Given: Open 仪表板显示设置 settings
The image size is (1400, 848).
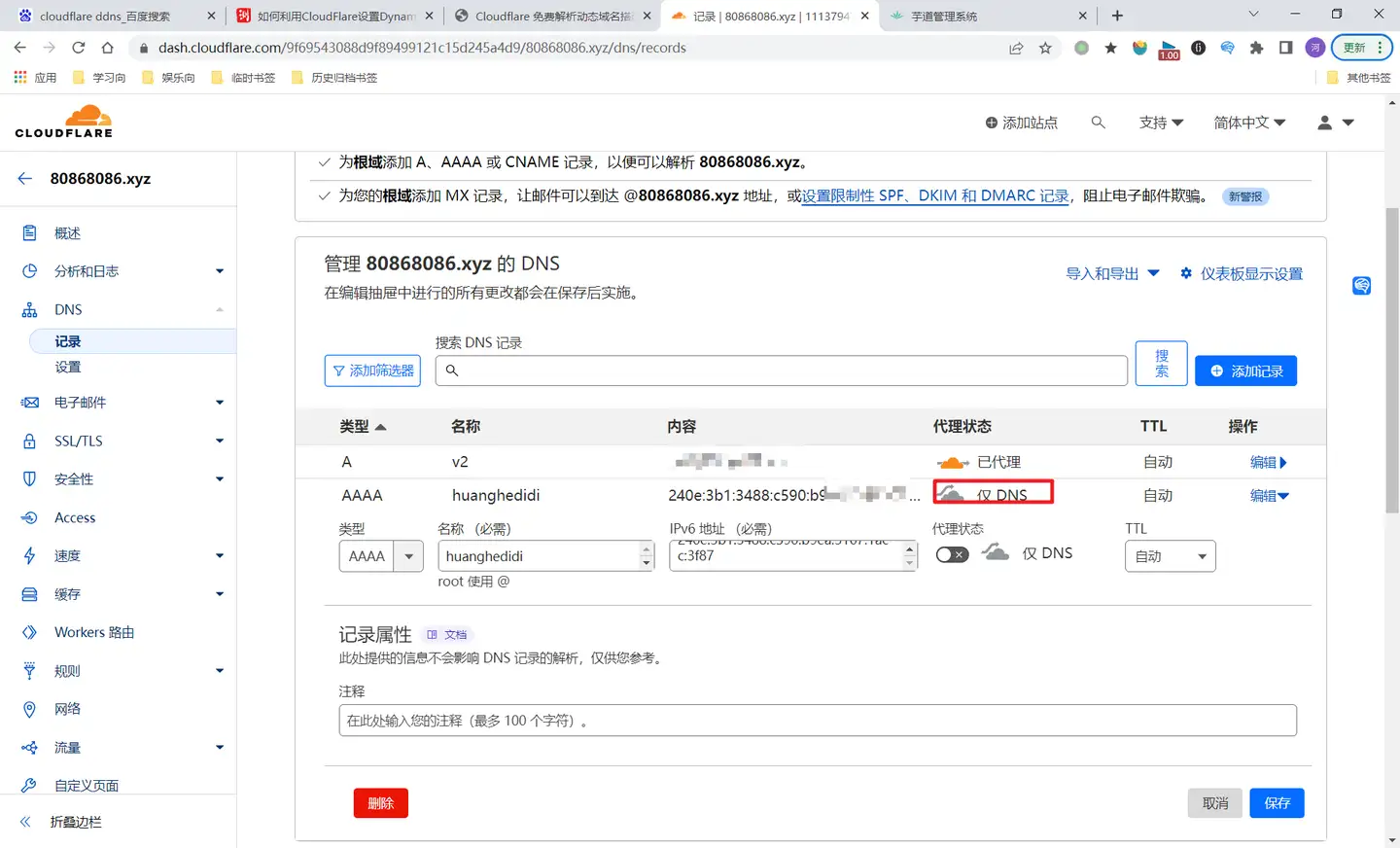Looking at the screenshot, I should 1242,273.
